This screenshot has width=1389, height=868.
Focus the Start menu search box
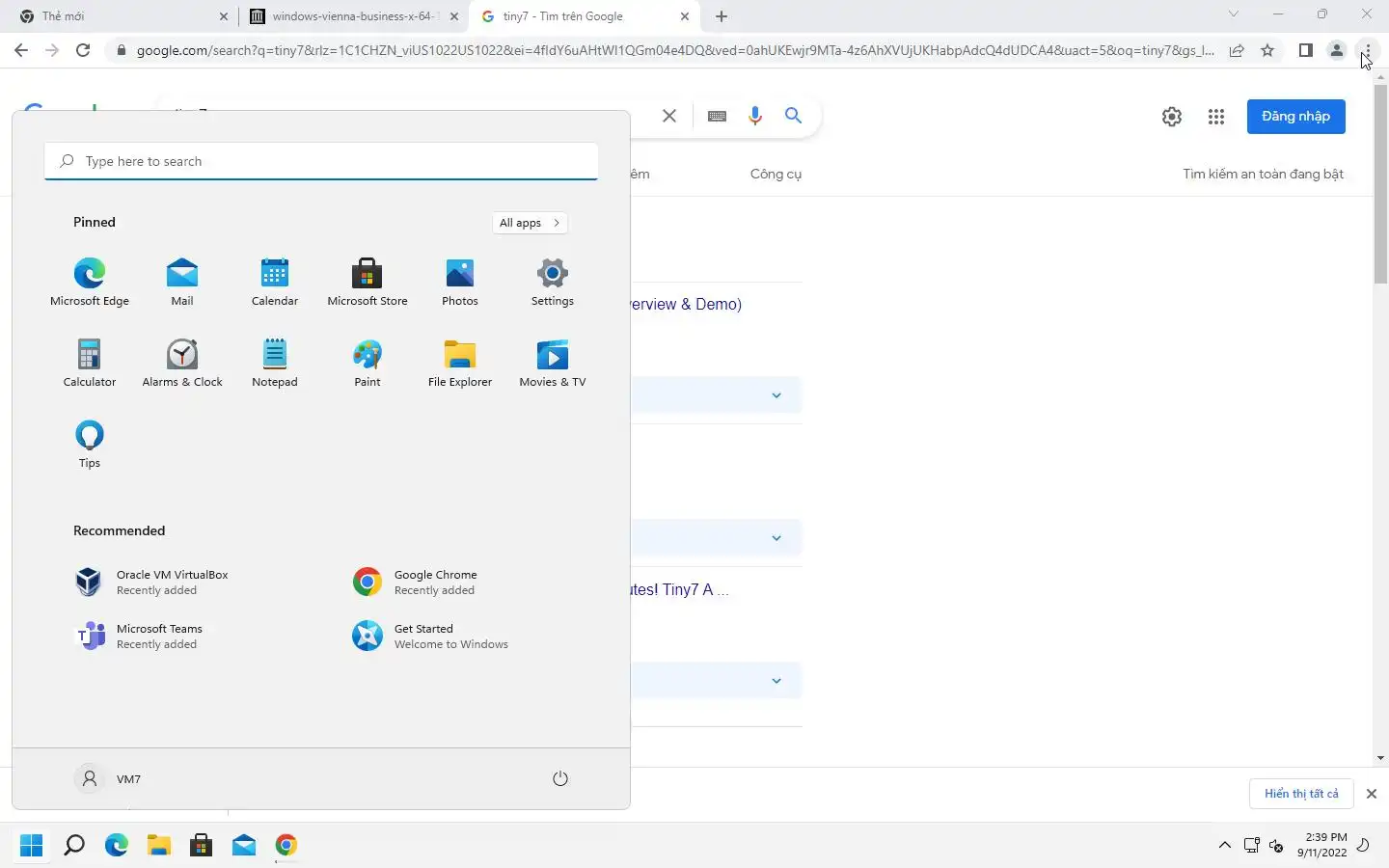tap(321, 161)
